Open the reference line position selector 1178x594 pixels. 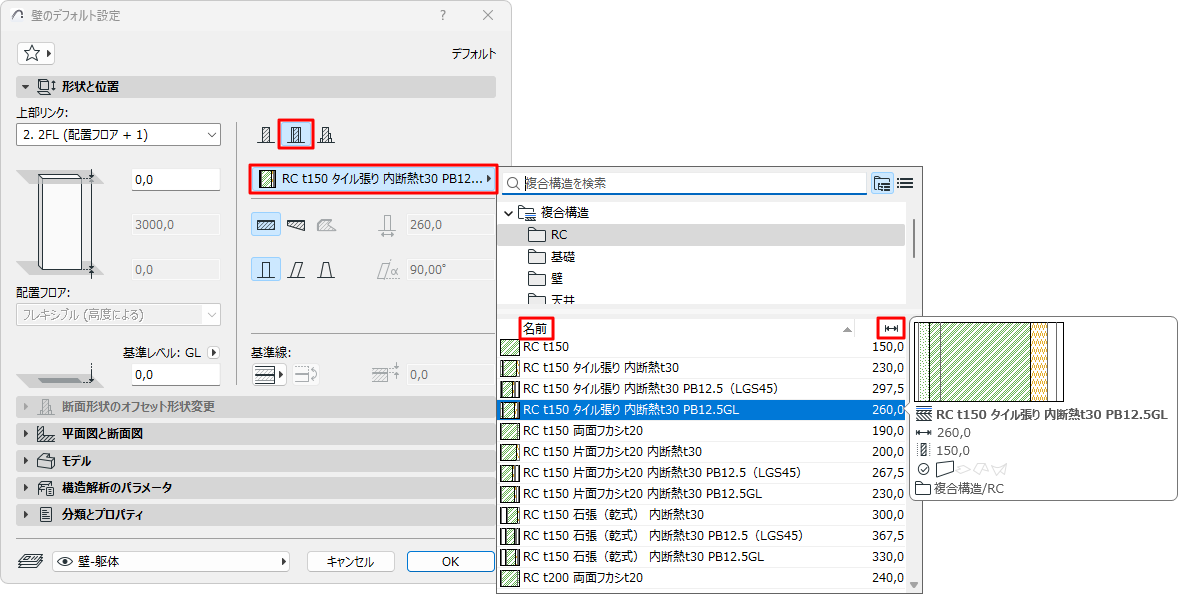pyautogui.click(x=269, y=374)
